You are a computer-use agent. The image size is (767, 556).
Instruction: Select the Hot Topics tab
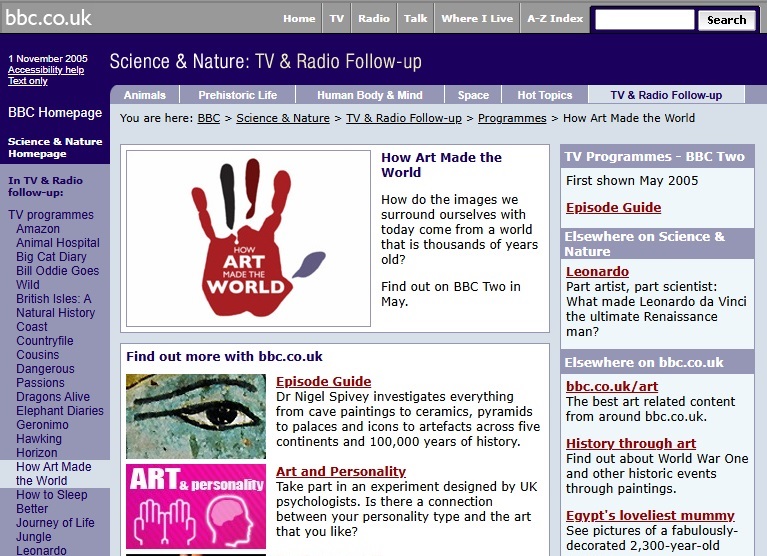tap(545, 95)
